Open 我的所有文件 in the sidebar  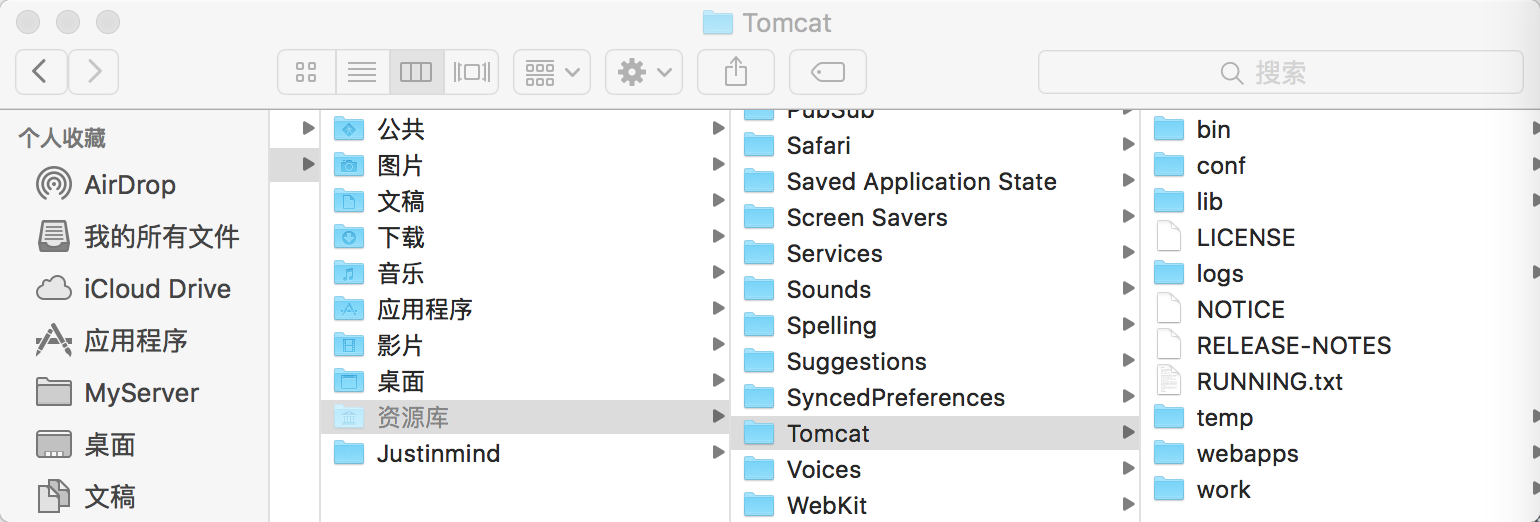point(135,237)
